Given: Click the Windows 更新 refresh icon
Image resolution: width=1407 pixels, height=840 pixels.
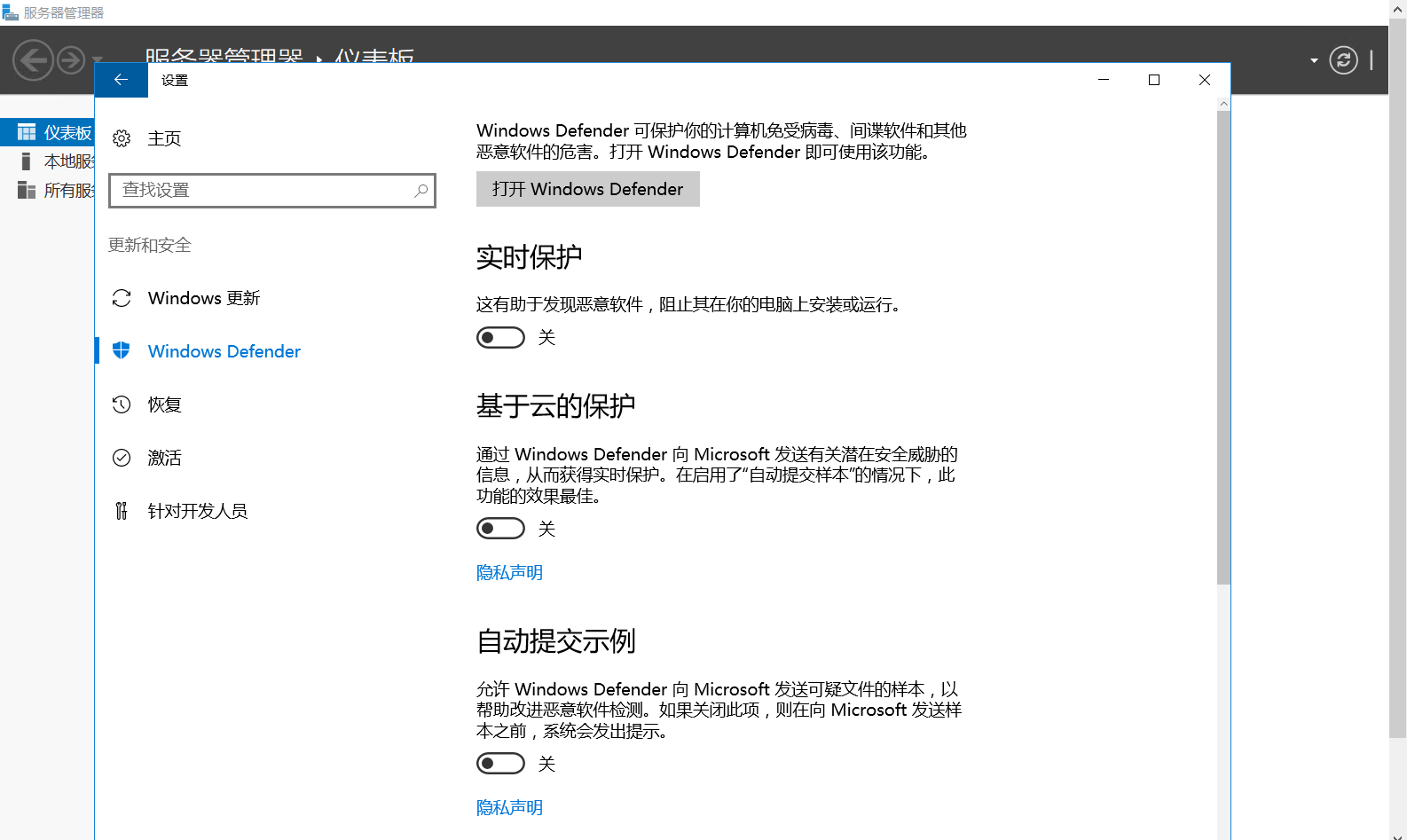Looking at the screenshot, I should (122, 298).
